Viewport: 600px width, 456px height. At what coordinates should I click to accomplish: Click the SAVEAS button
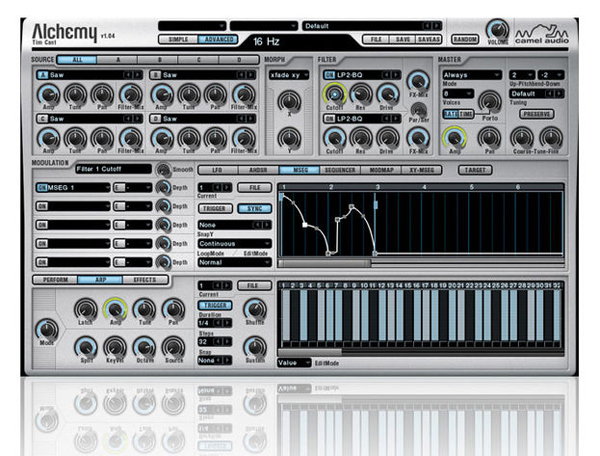point(430,39)
